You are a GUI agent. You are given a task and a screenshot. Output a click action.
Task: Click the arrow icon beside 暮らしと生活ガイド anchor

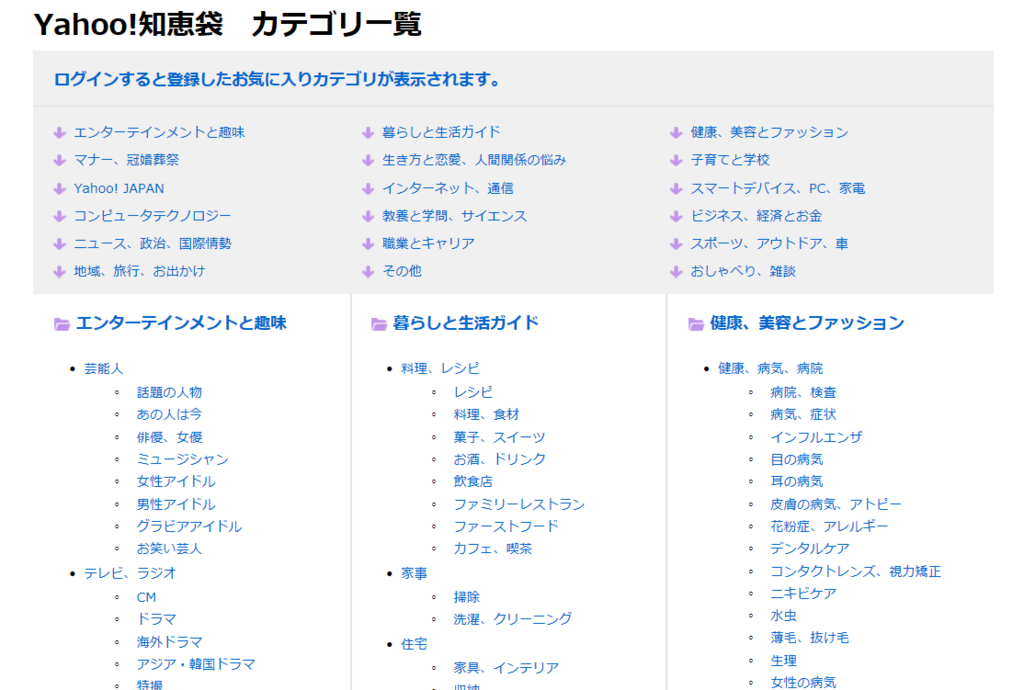click(x=368, y=133)
